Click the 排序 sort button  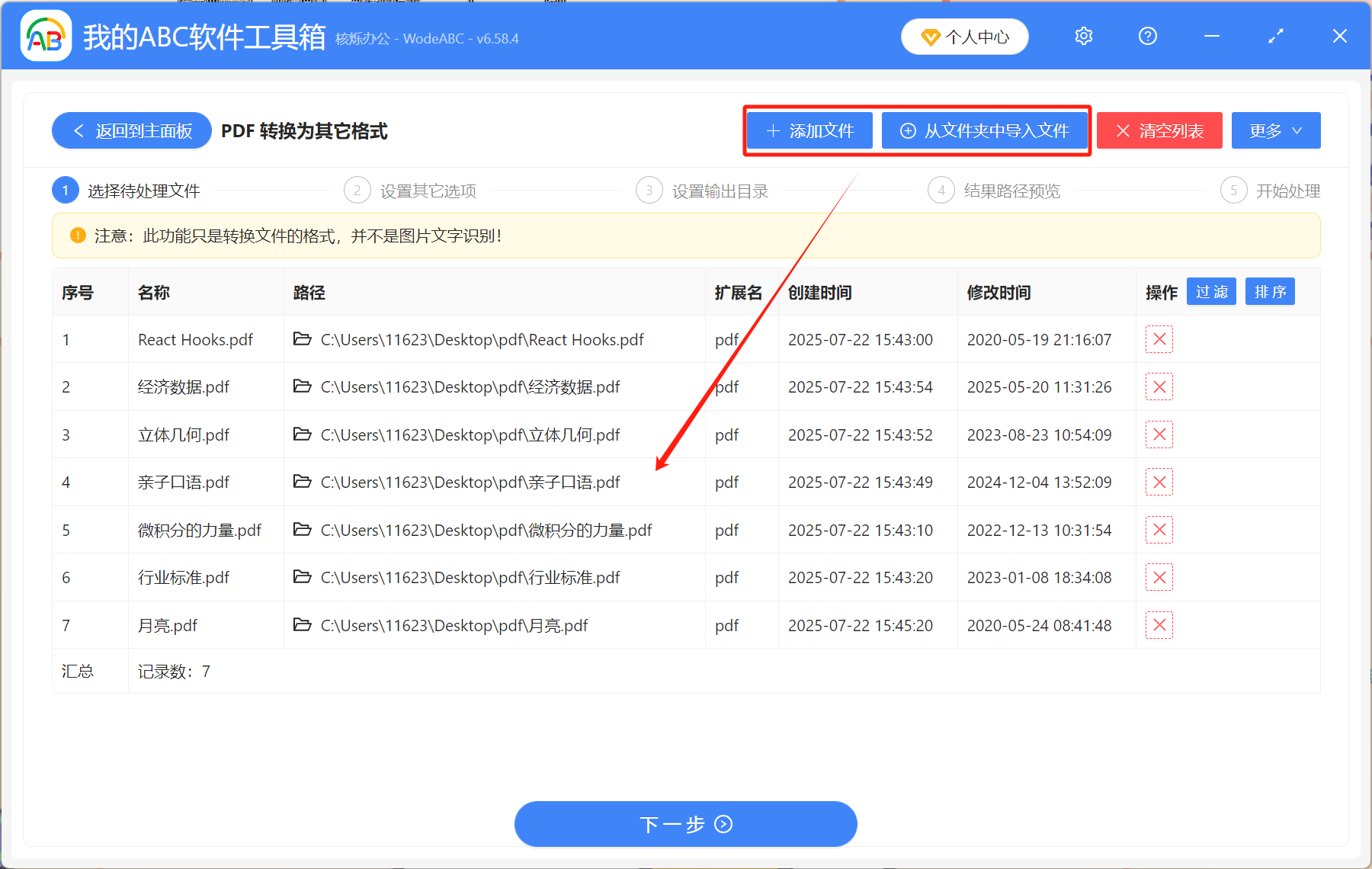tap(1270, 291)
